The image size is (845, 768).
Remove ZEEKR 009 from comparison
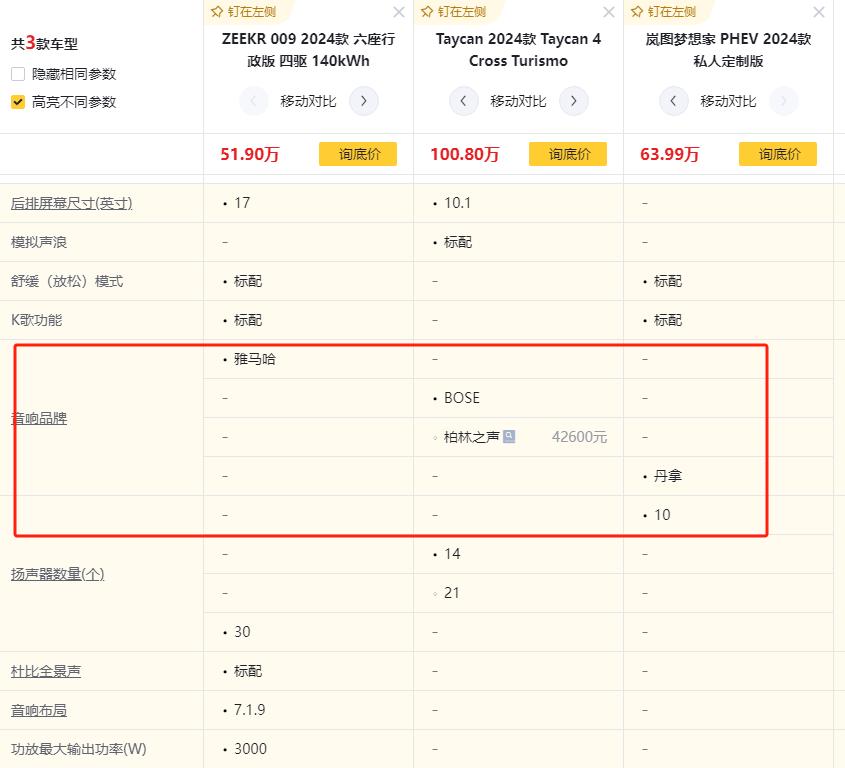[399, 12]
